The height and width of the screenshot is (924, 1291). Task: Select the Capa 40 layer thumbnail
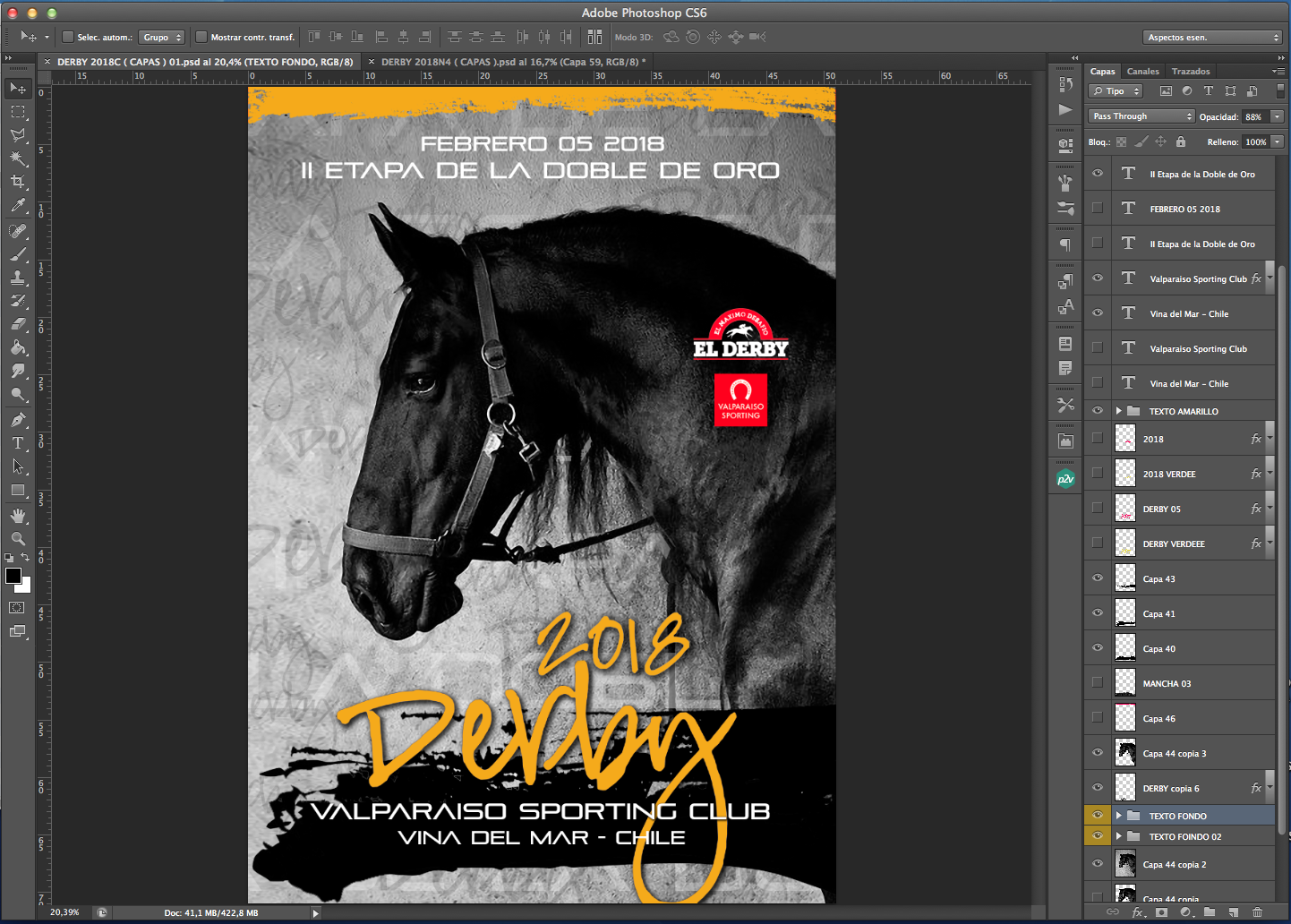click(x=1125, y=648)
